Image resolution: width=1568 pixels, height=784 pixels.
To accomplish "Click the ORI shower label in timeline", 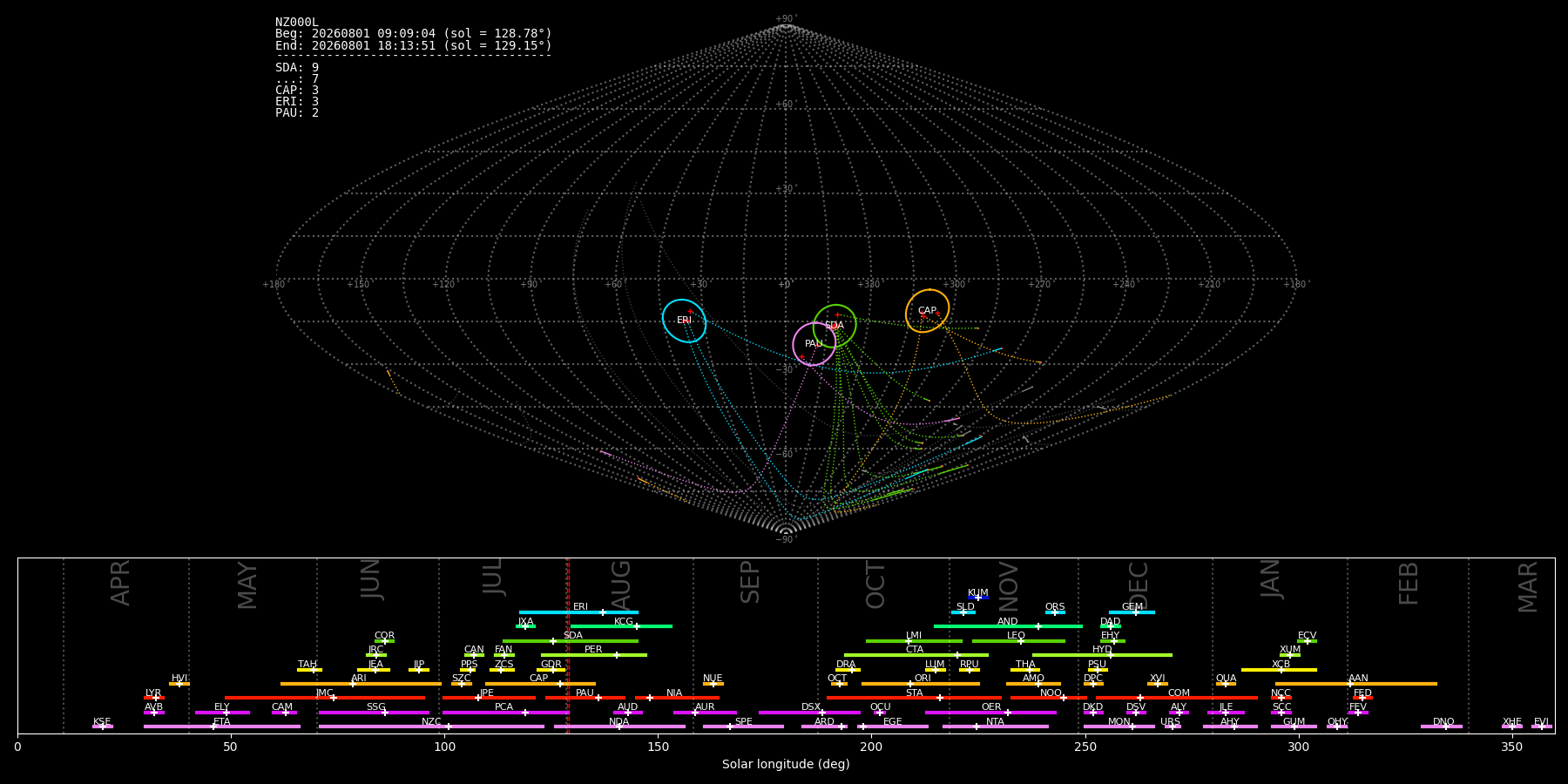I will tap(923, 679).
